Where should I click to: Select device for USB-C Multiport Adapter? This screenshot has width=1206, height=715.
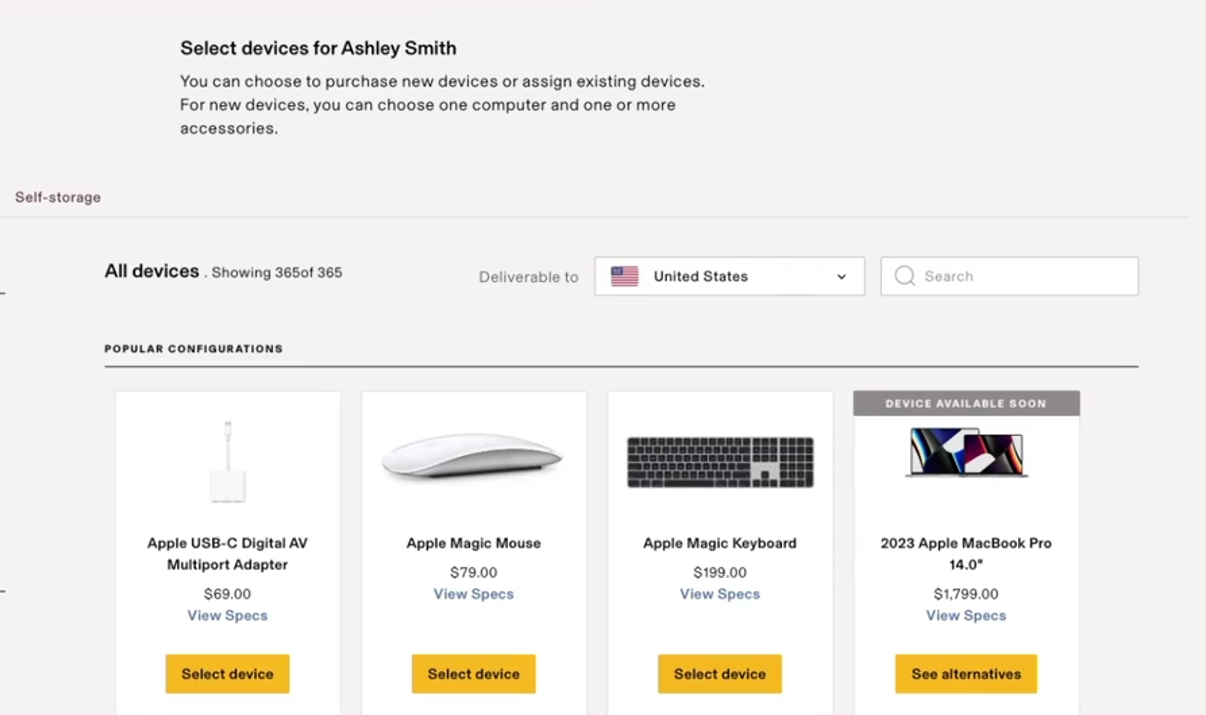pyautogui.click(x=227, y=674)
